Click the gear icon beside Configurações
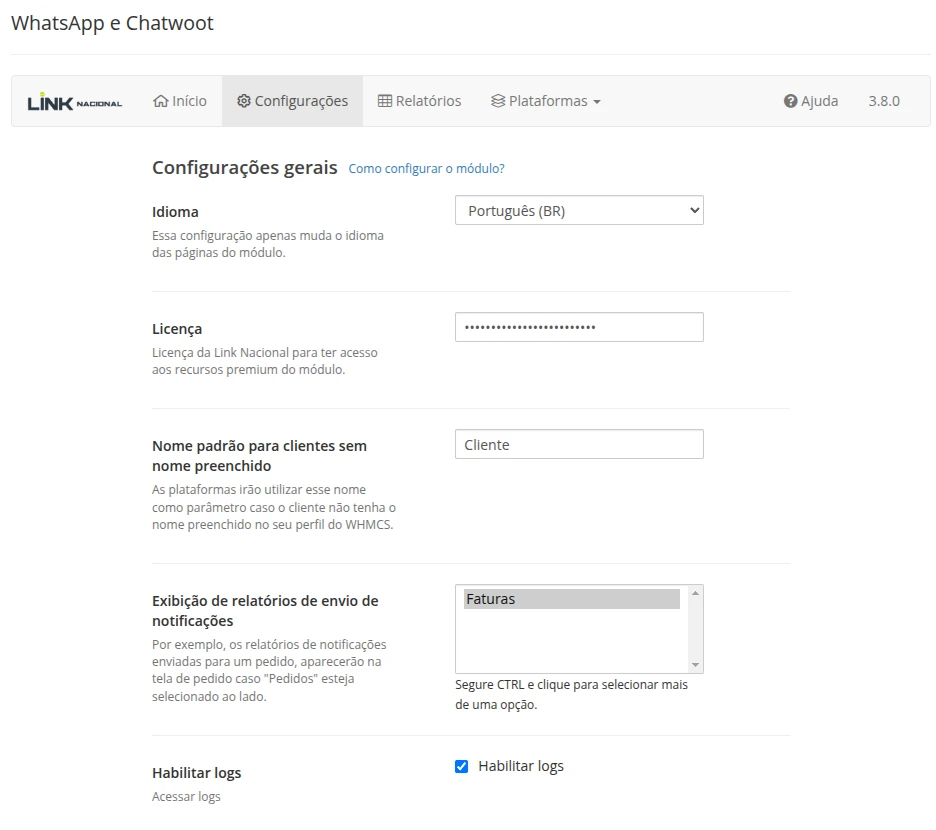Viewport: 936px width, 830px height. click(x=243, y=101)
